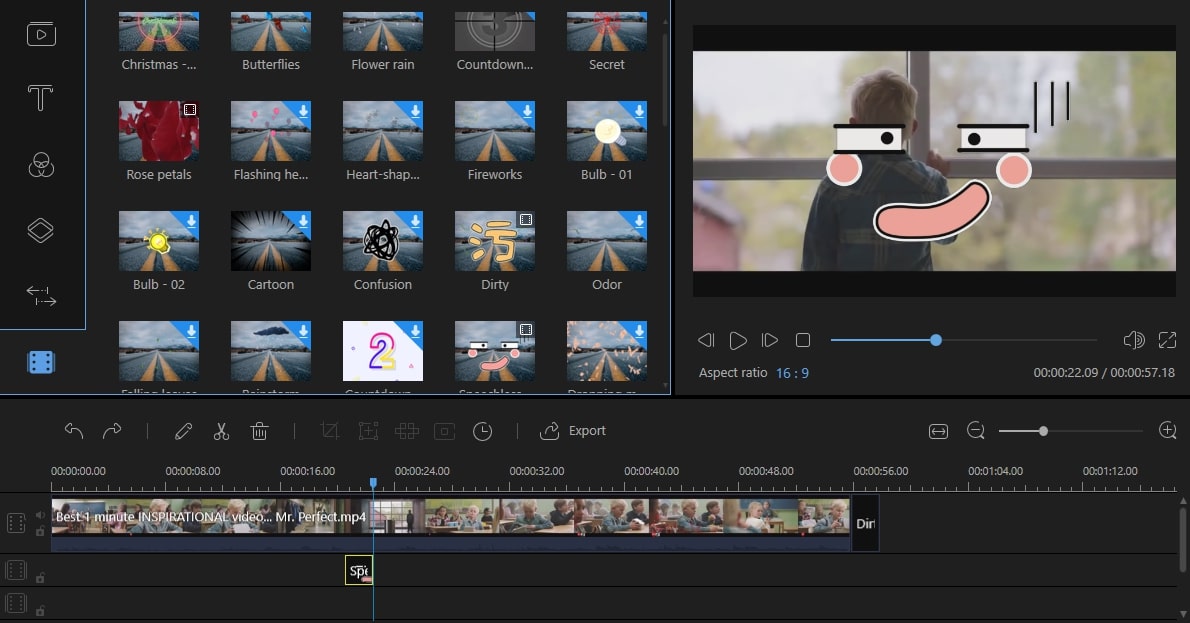The width and height of the screenshot is (1190, 623).
Task: Undo the last action
Action: click(73, 430)
